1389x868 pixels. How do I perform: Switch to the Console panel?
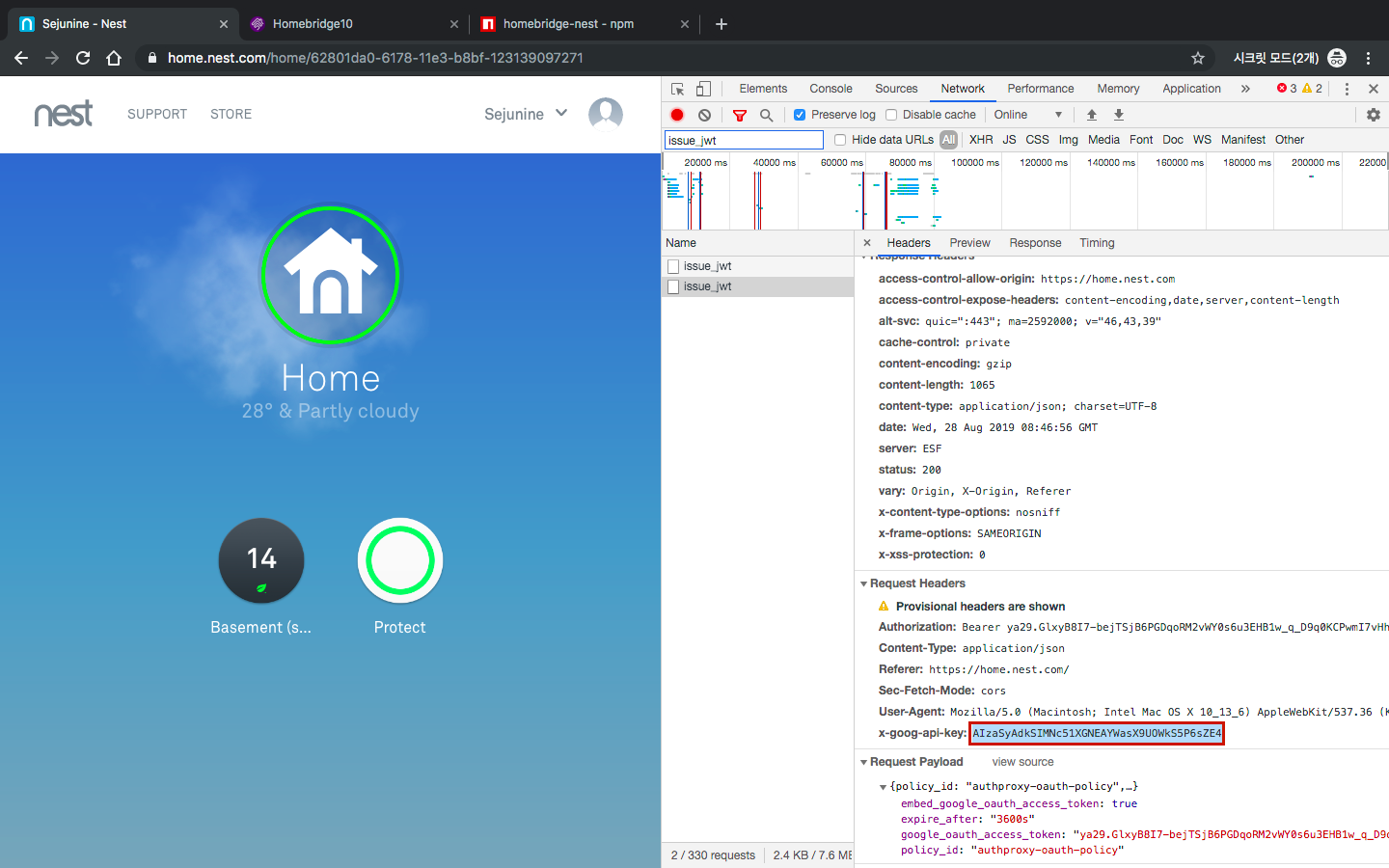pos(831,89)
